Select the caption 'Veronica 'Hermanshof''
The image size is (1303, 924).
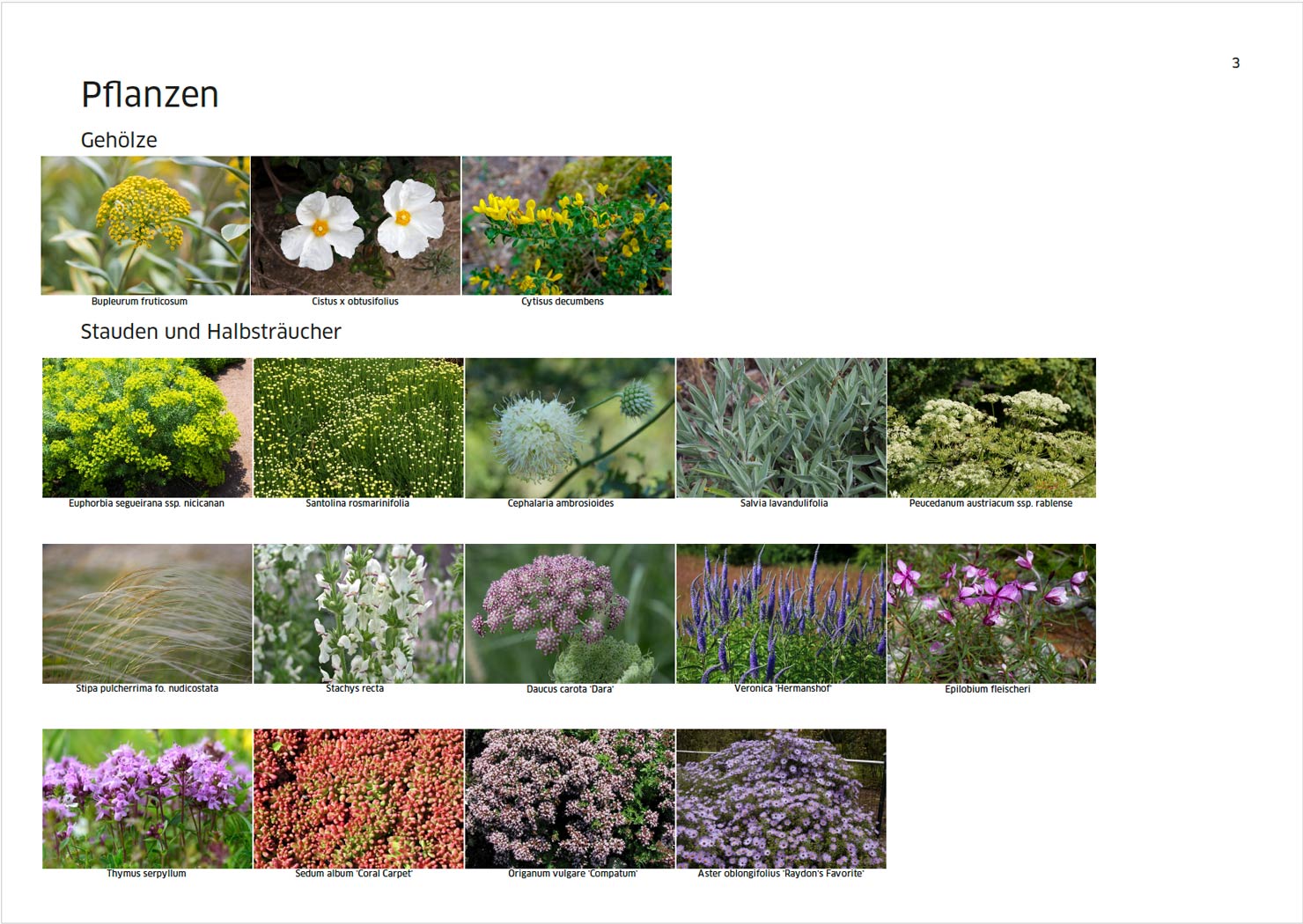[x=783, y=688]
